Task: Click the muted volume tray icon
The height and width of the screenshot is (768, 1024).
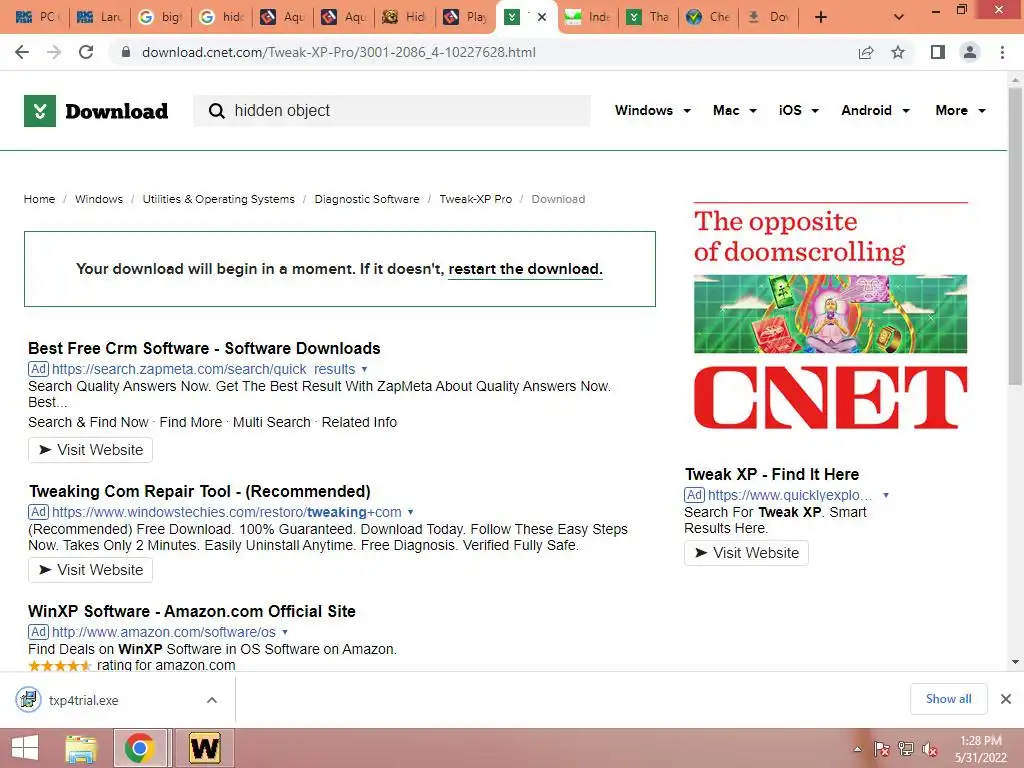Action: pos(929,749)
